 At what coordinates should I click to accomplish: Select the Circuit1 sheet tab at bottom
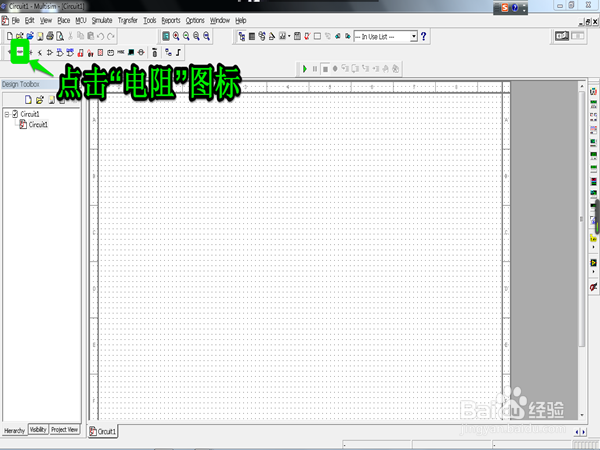point(103,431)
